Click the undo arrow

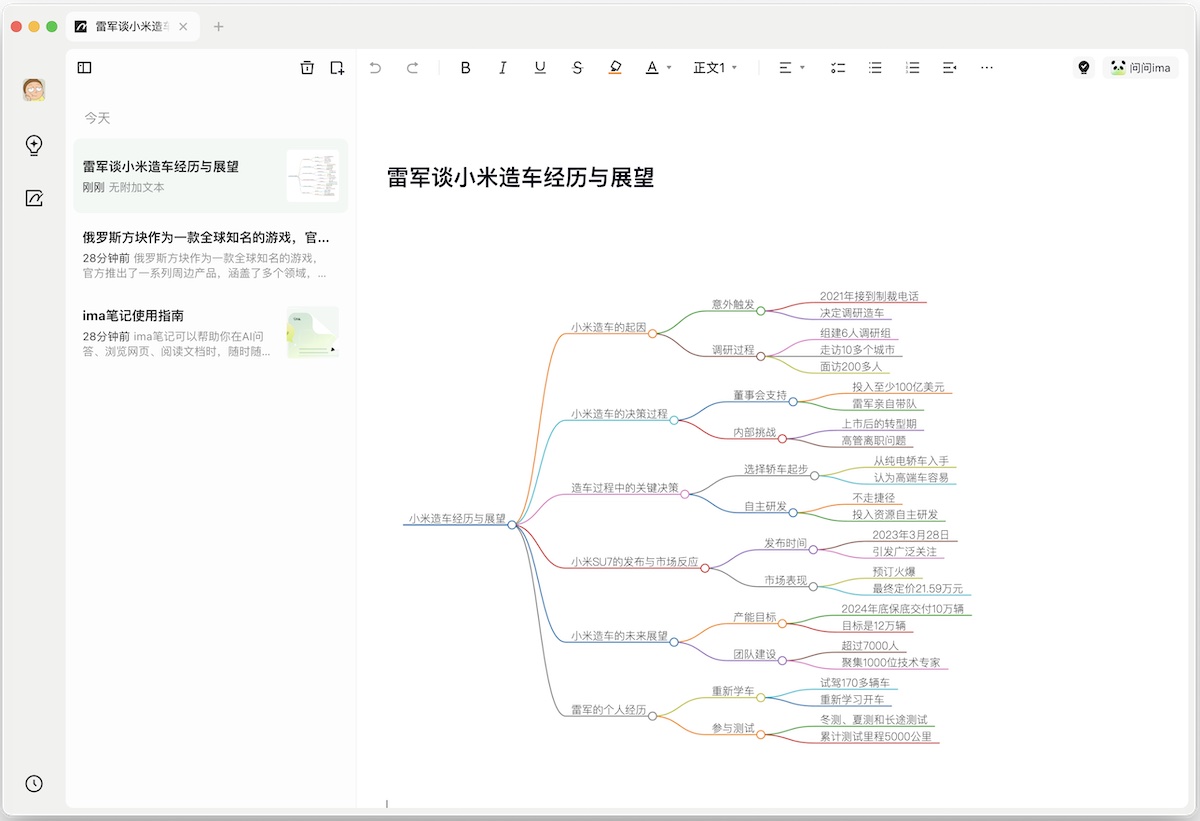click(375, 68)
